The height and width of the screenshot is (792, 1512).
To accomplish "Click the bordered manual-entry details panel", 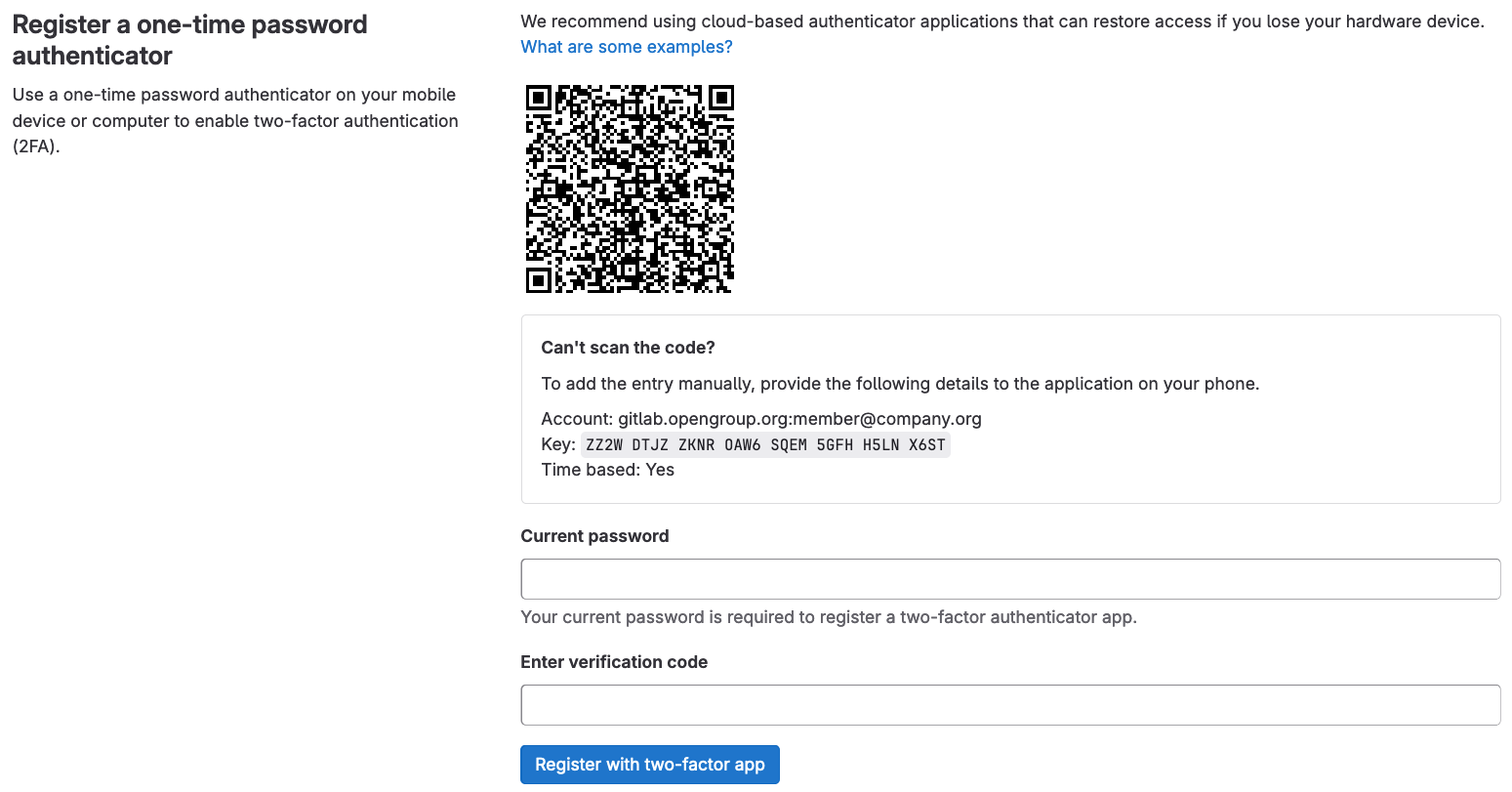I will click(1010, 409).
